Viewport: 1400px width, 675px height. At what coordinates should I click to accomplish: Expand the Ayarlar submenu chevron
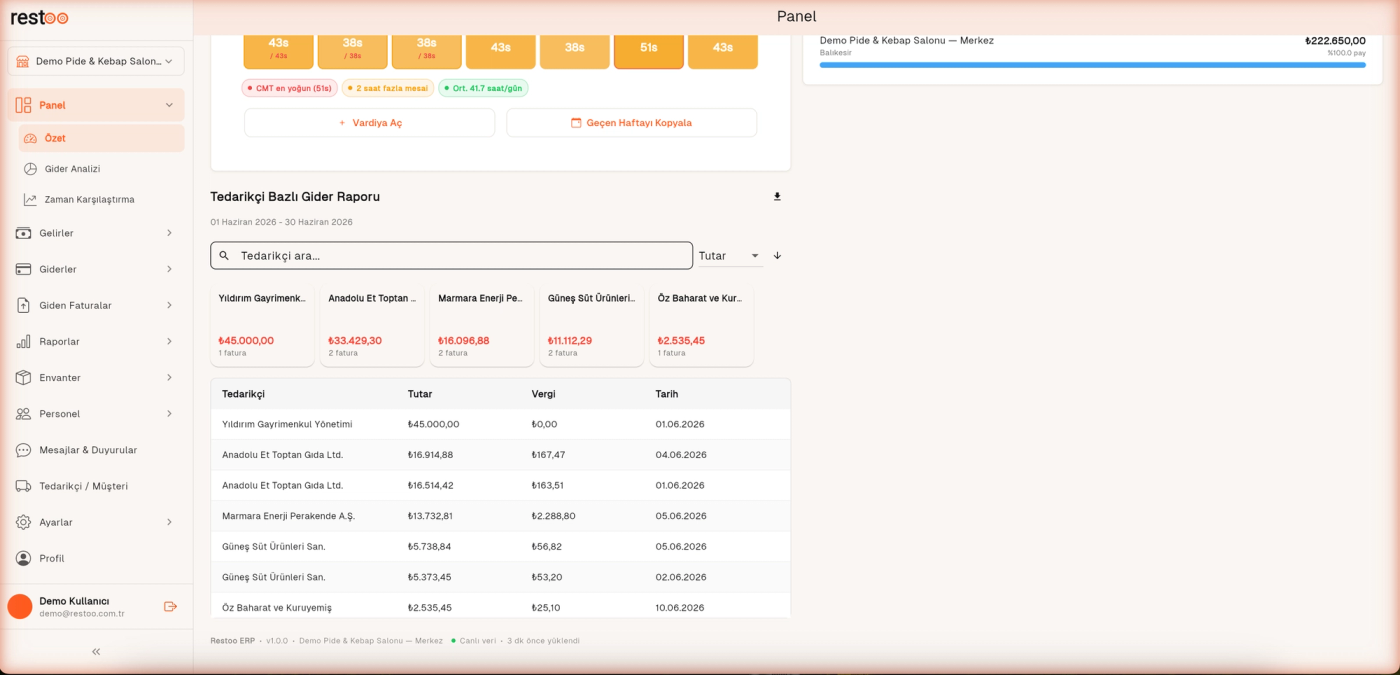[169, 522]
